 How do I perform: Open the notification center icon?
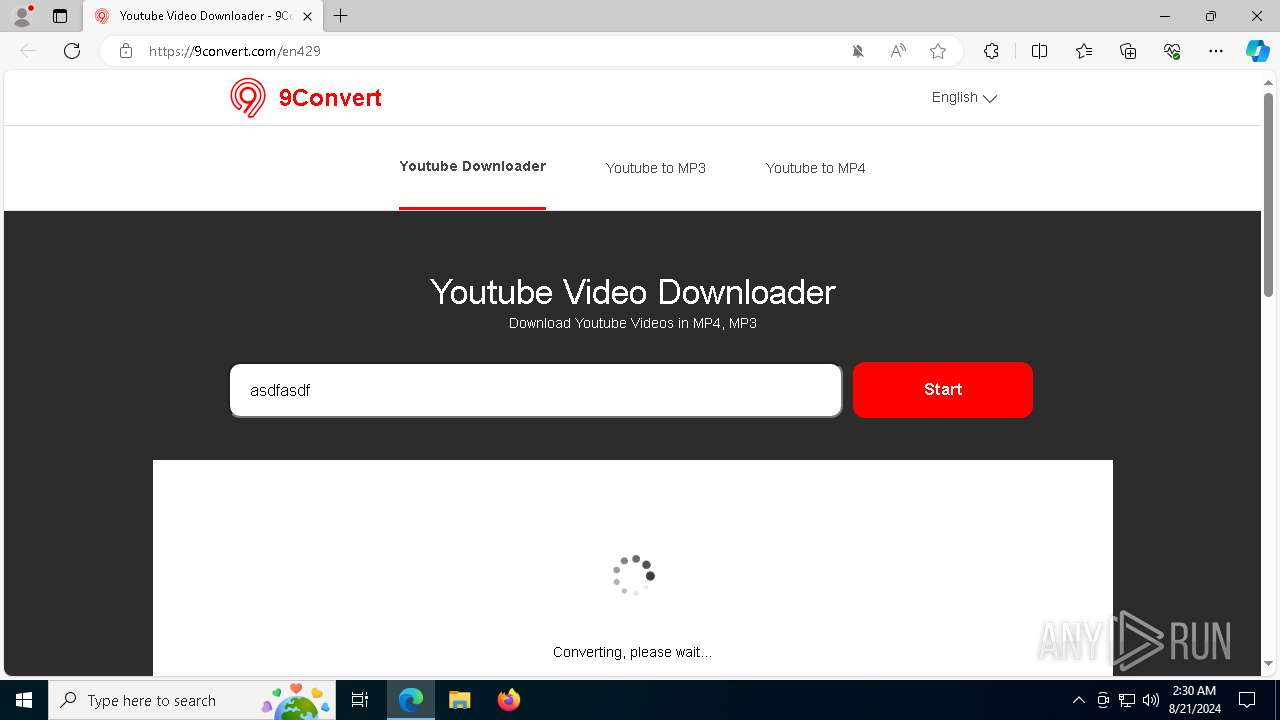pos(1247,700)
